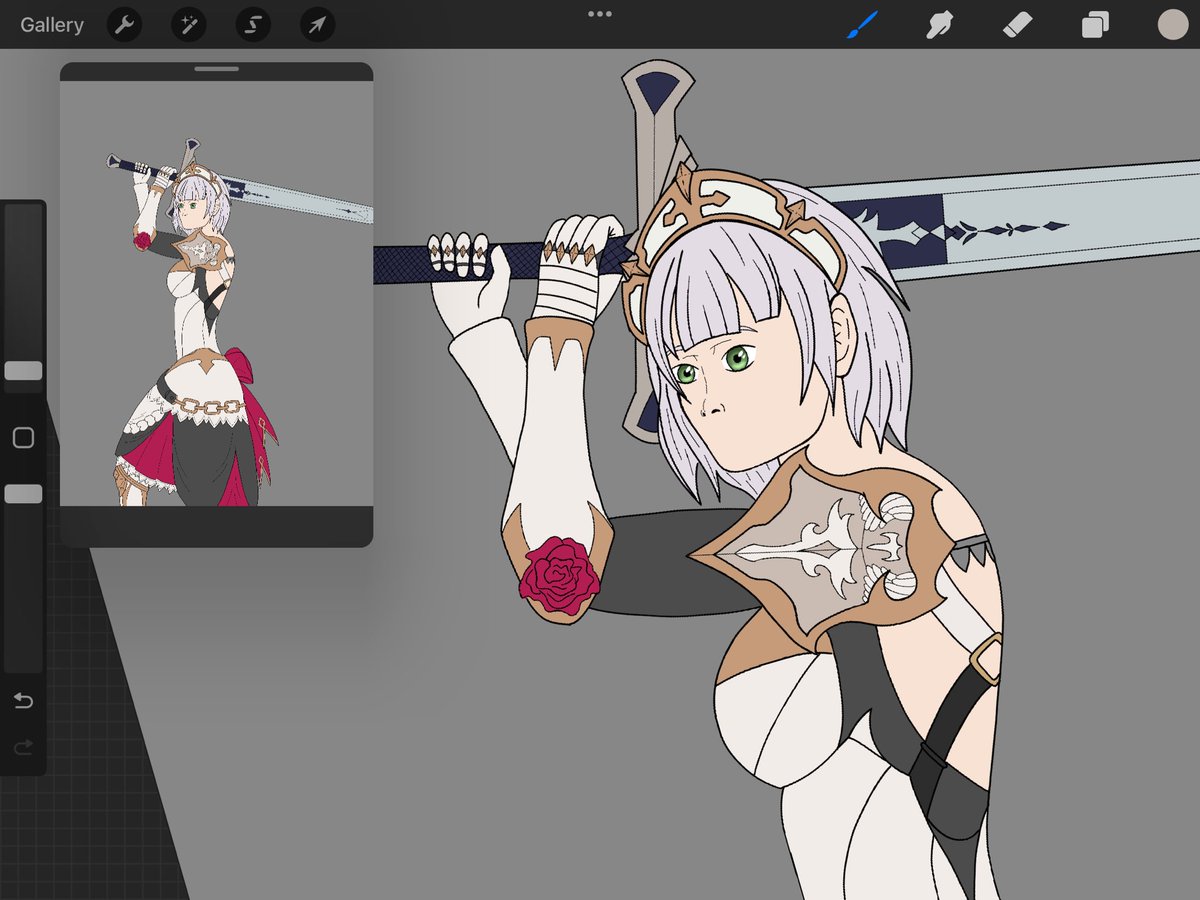The height and width of the screenshot is (900, 1200).
Task: Activate the Selection tool
Action: (253, 25)
